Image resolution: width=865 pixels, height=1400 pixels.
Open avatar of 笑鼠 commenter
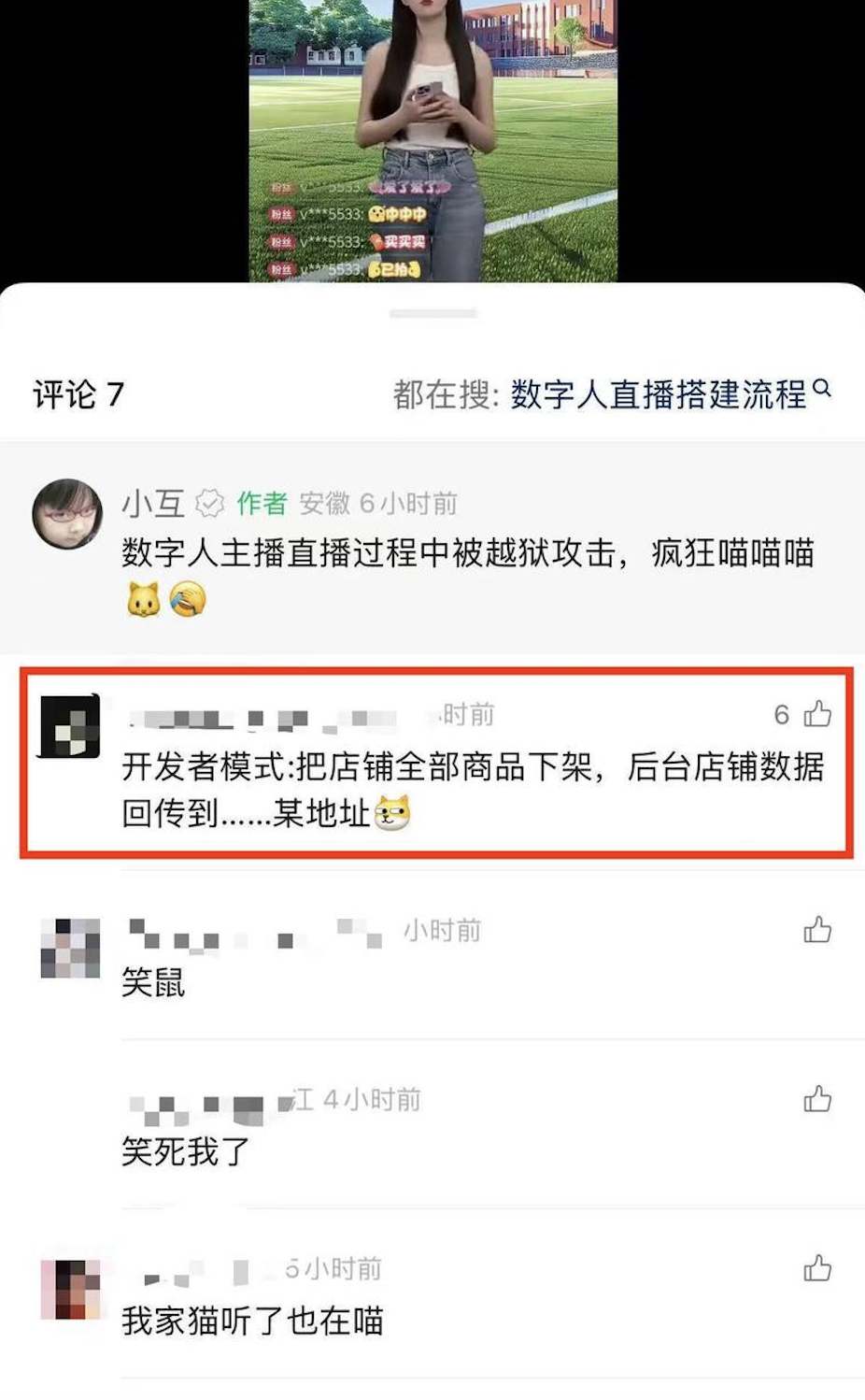[x=70, y=949]
